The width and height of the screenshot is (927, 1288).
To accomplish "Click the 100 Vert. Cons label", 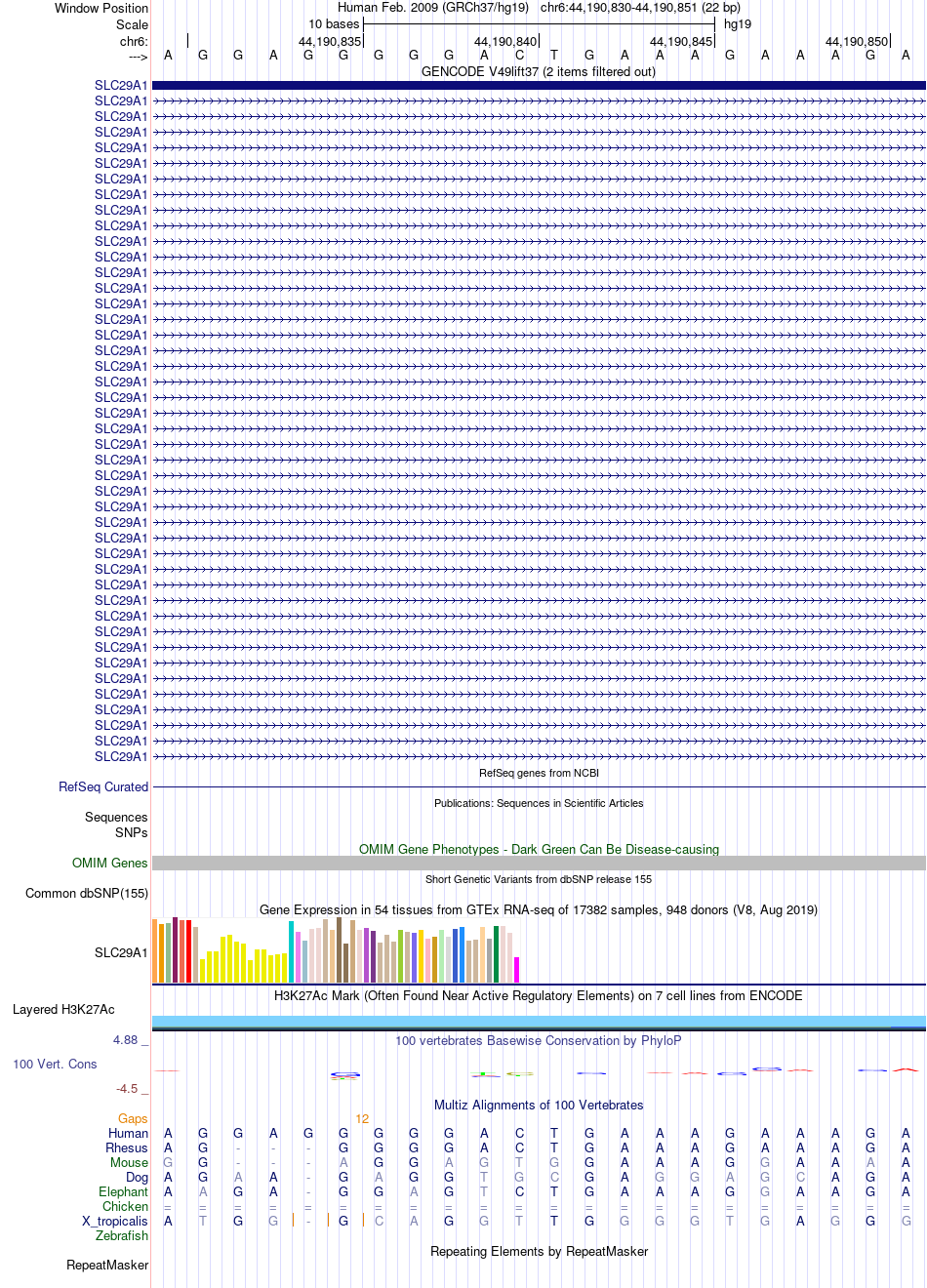I will pyautogui.click(x=55, y=1065).
